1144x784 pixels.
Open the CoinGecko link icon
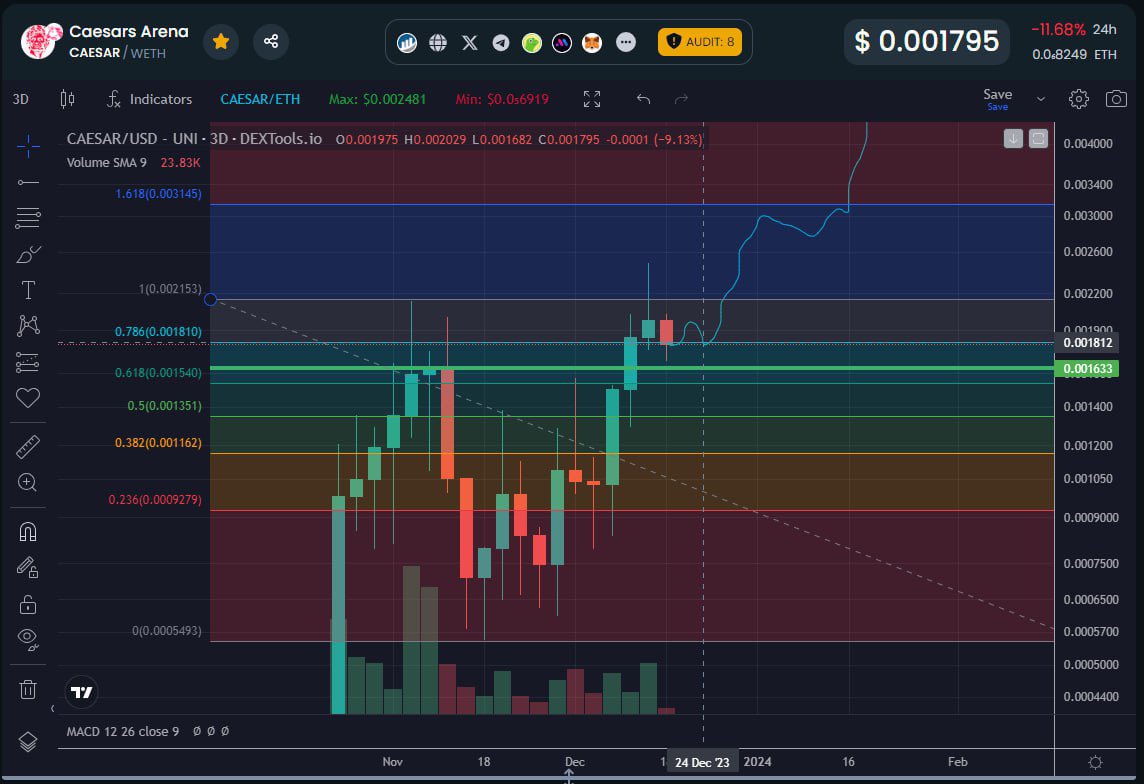pos(532,42)
